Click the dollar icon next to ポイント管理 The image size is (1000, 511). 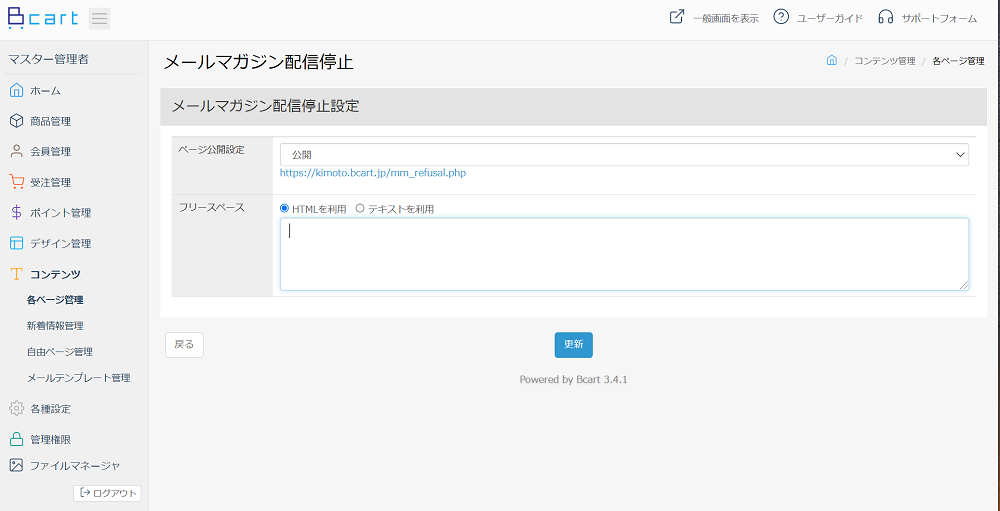17,212
